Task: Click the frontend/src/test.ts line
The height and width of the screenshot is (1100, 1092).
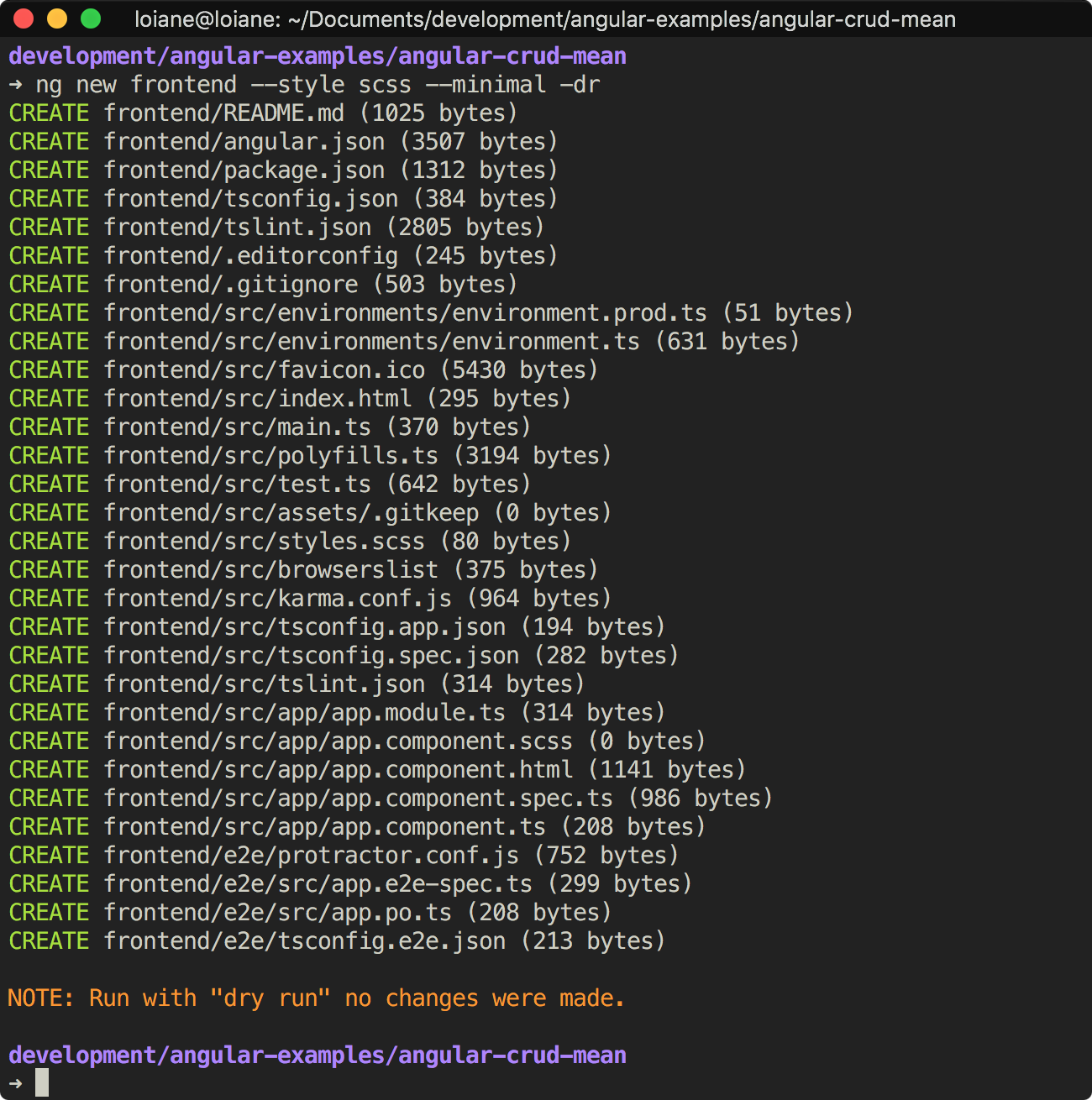Action: click(x=270, y=485)
